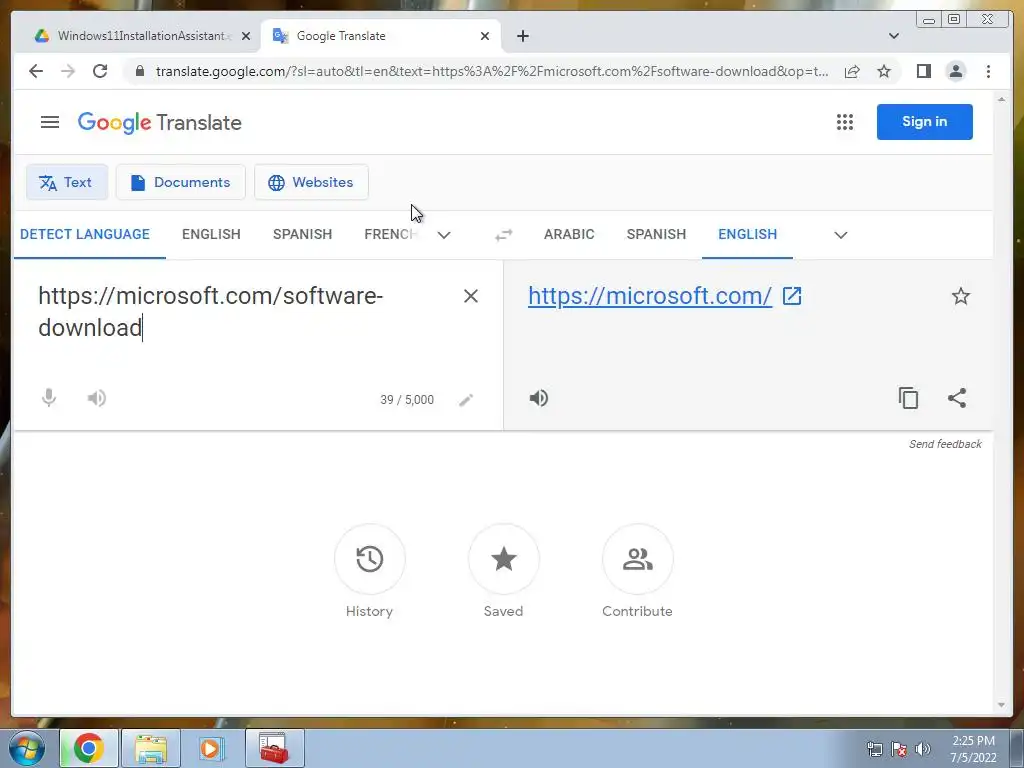The image size is (1024, 768).
Task: Expand more target languages dropdown
Action: pos(840,235)
